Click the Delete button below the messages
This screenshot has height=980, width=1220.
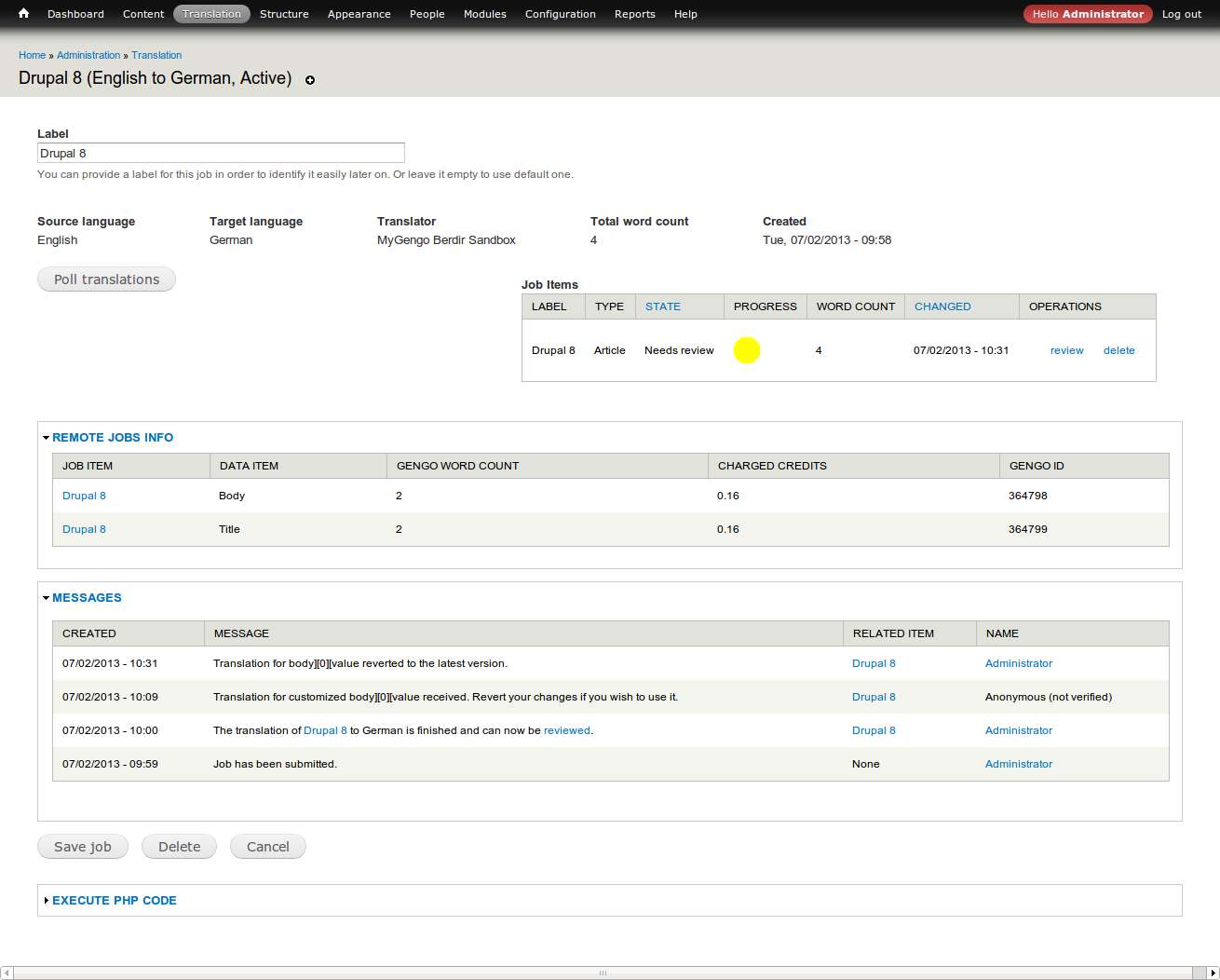tap(179, 846)
